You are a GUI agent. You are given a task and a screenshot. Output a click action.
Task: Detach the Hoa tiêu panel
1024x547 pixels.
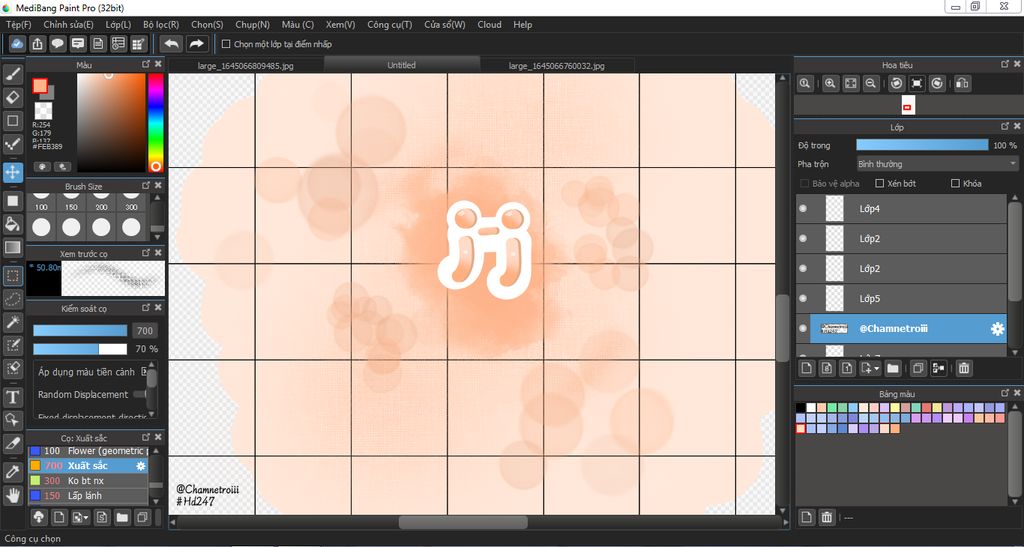1005,64
